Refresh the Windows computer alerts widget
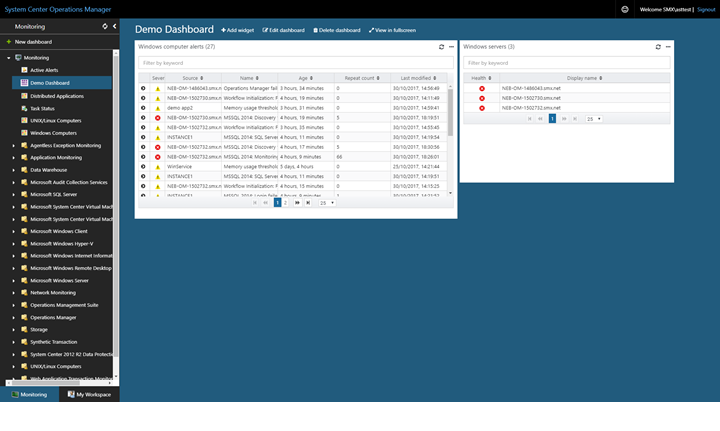Screen dimensions: 720x431 coord(441,47)
